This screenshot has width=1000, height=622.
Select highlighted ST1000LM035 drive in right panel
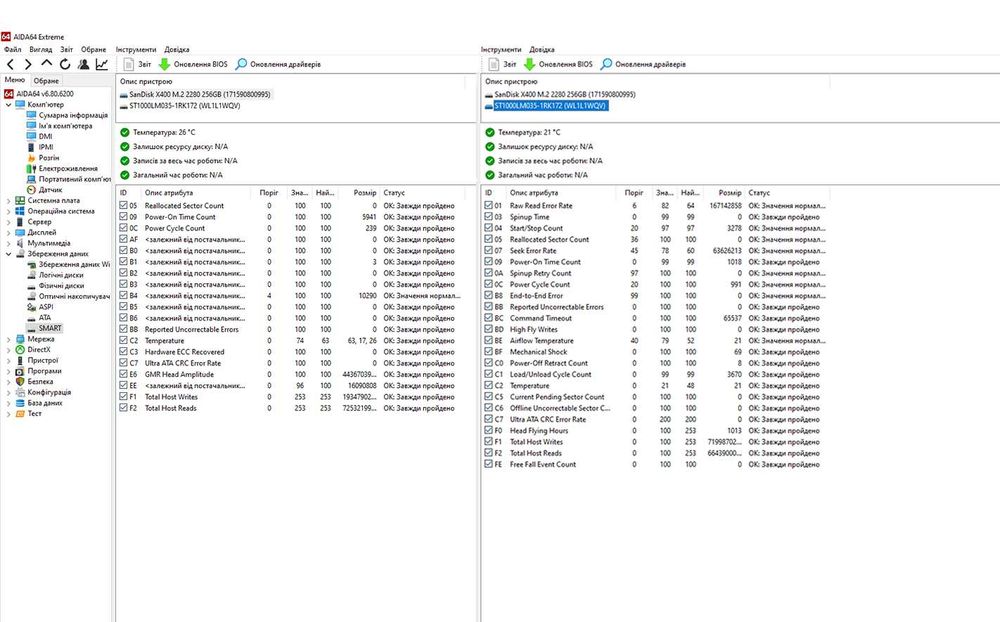click(x=550, y=106)
